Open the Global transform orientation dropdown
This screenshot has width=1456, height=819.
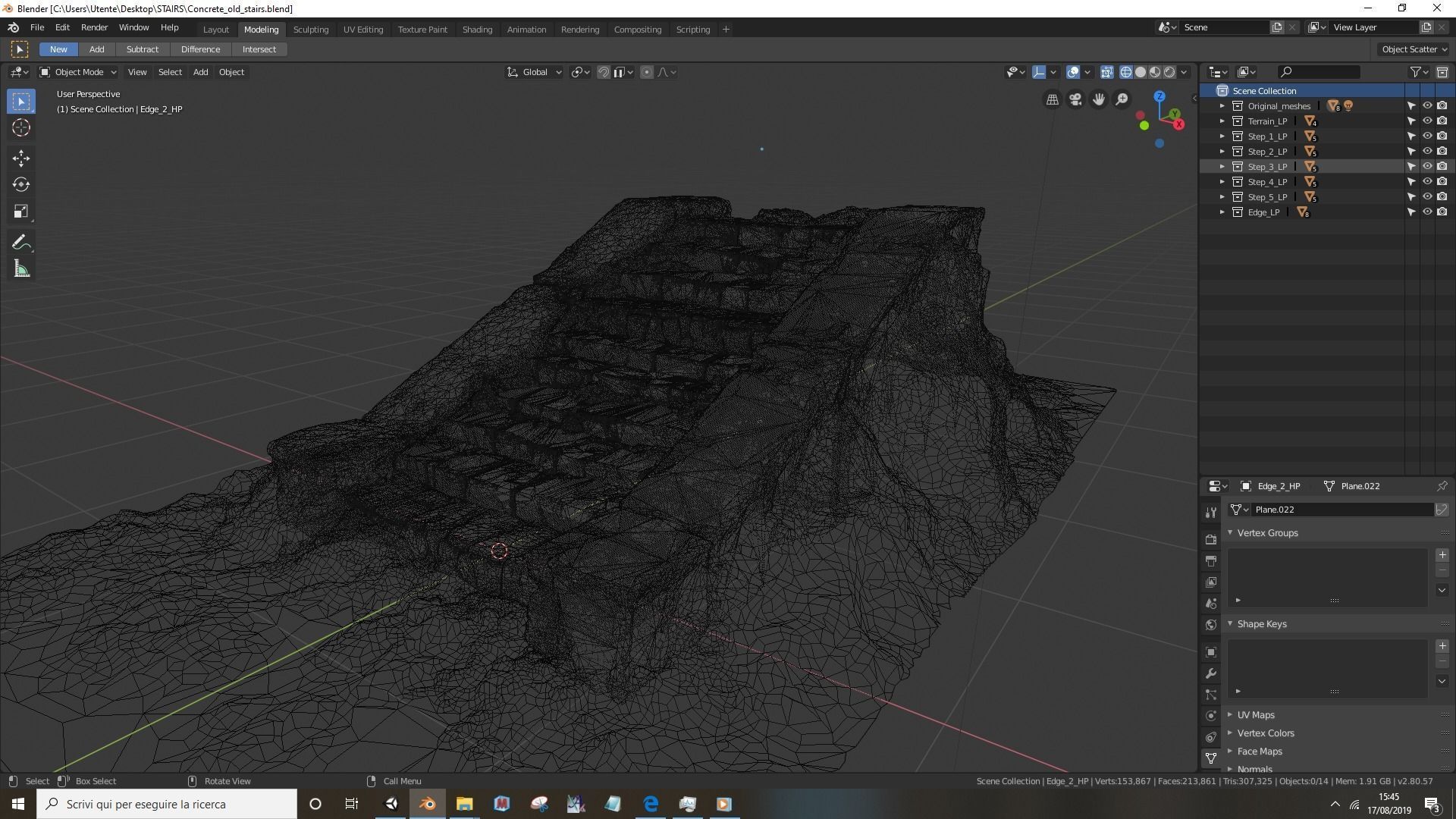(535, 72)
